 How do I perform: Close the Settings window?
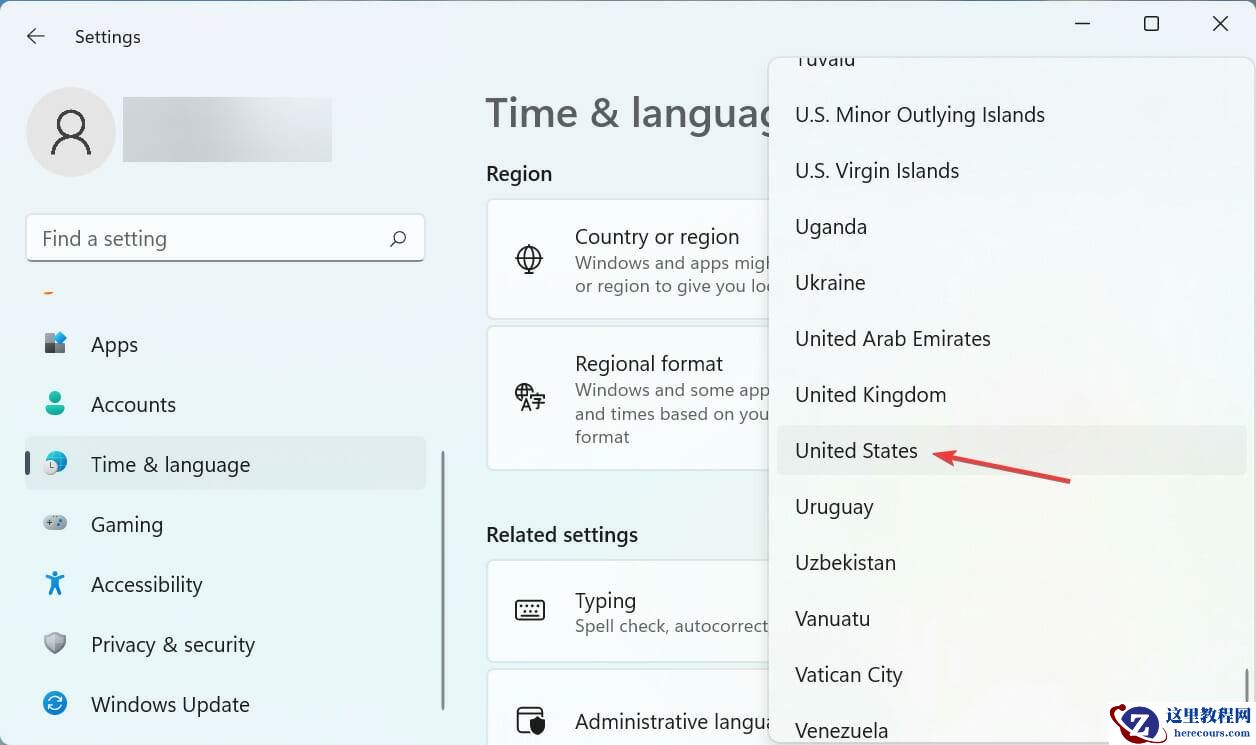tap(1220, 24)
